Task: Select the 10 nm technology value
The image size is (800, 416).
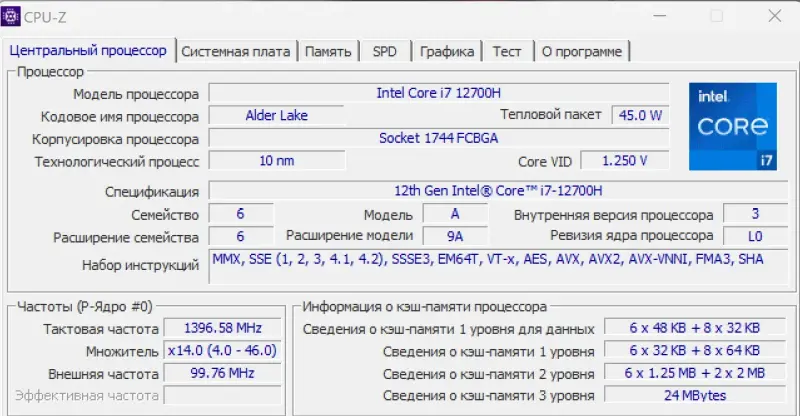Action: click(x=277, y=161)
